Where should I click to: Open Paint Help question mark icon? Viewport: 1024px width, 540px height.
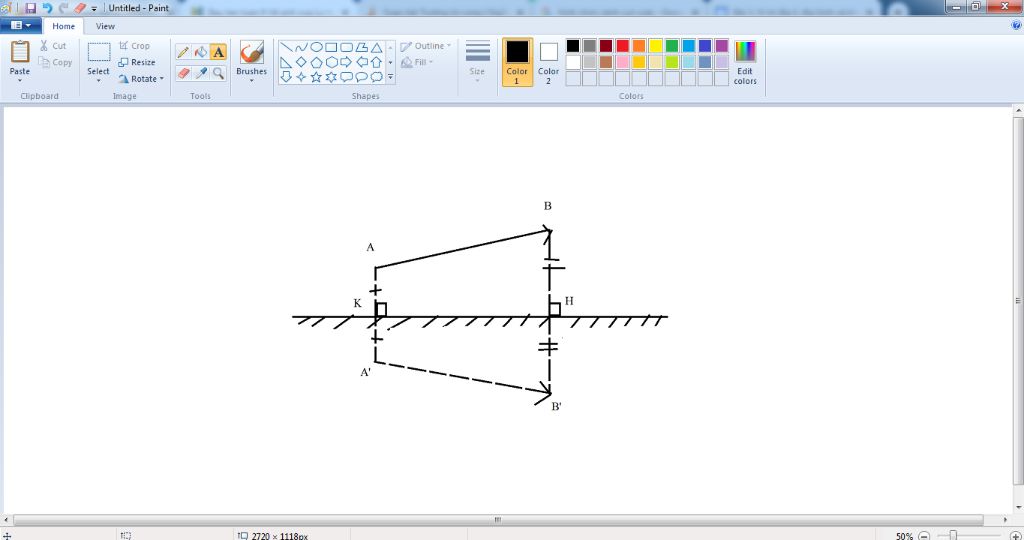pos(1016,25)
